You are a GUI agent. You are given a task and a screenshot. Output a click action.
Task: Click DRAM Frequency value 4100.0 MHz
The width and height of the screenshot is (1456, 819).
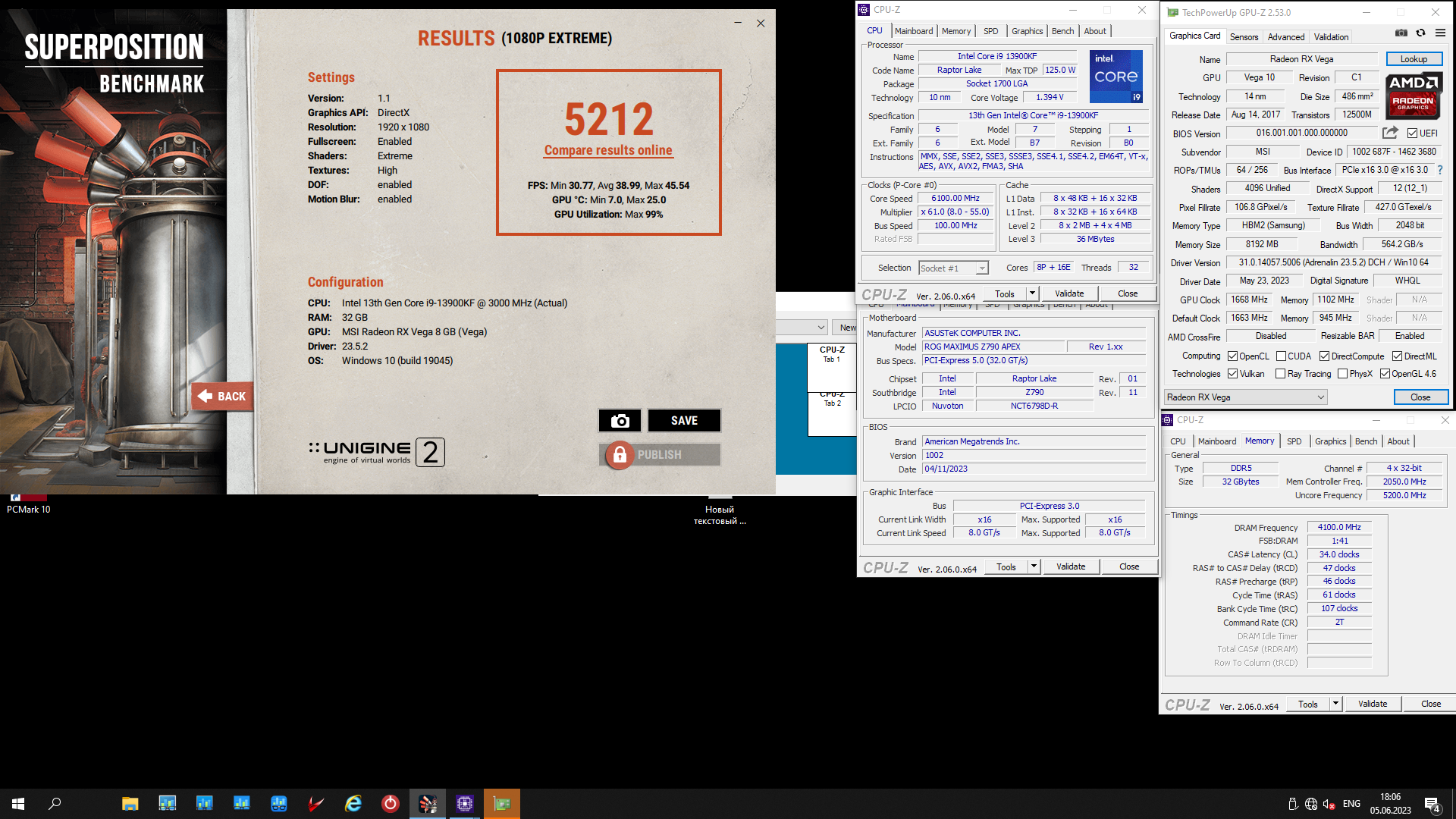[1339, 527]
